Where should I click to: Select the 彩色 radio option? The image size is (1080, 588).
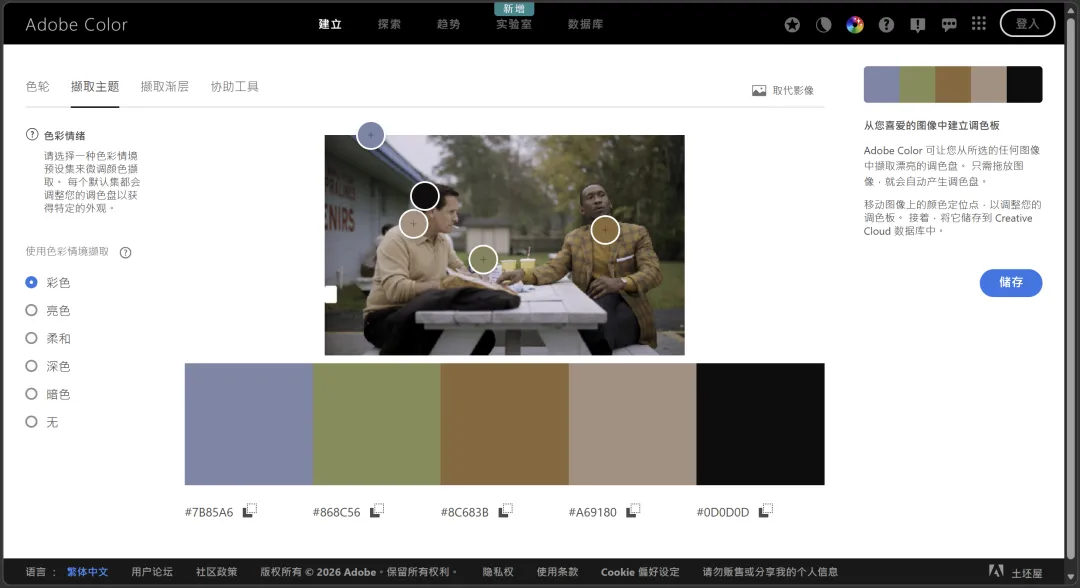31,282
